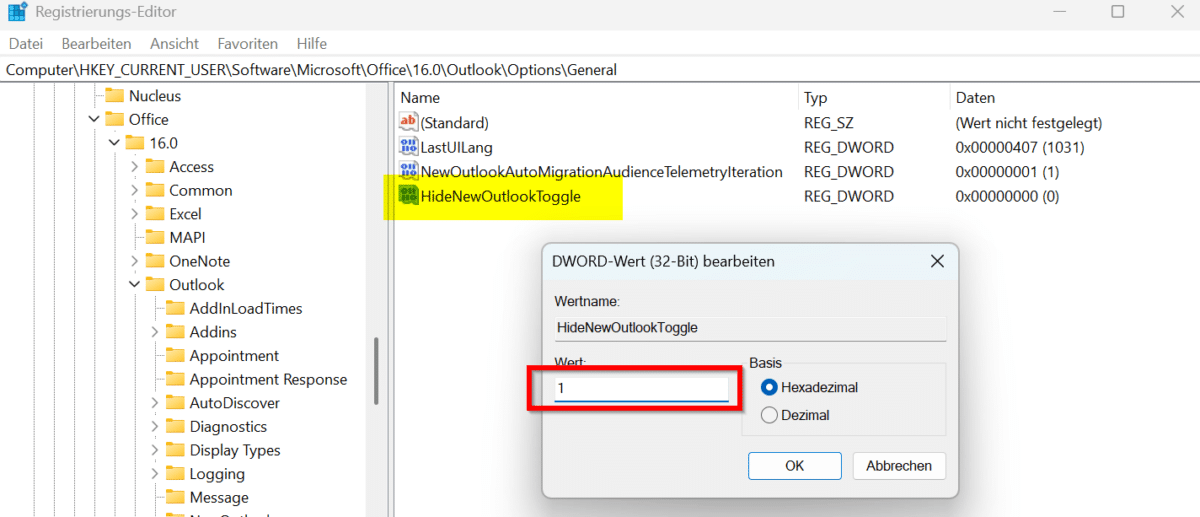
Task: Expand the Excel key in tree
Action: (134, 214)
